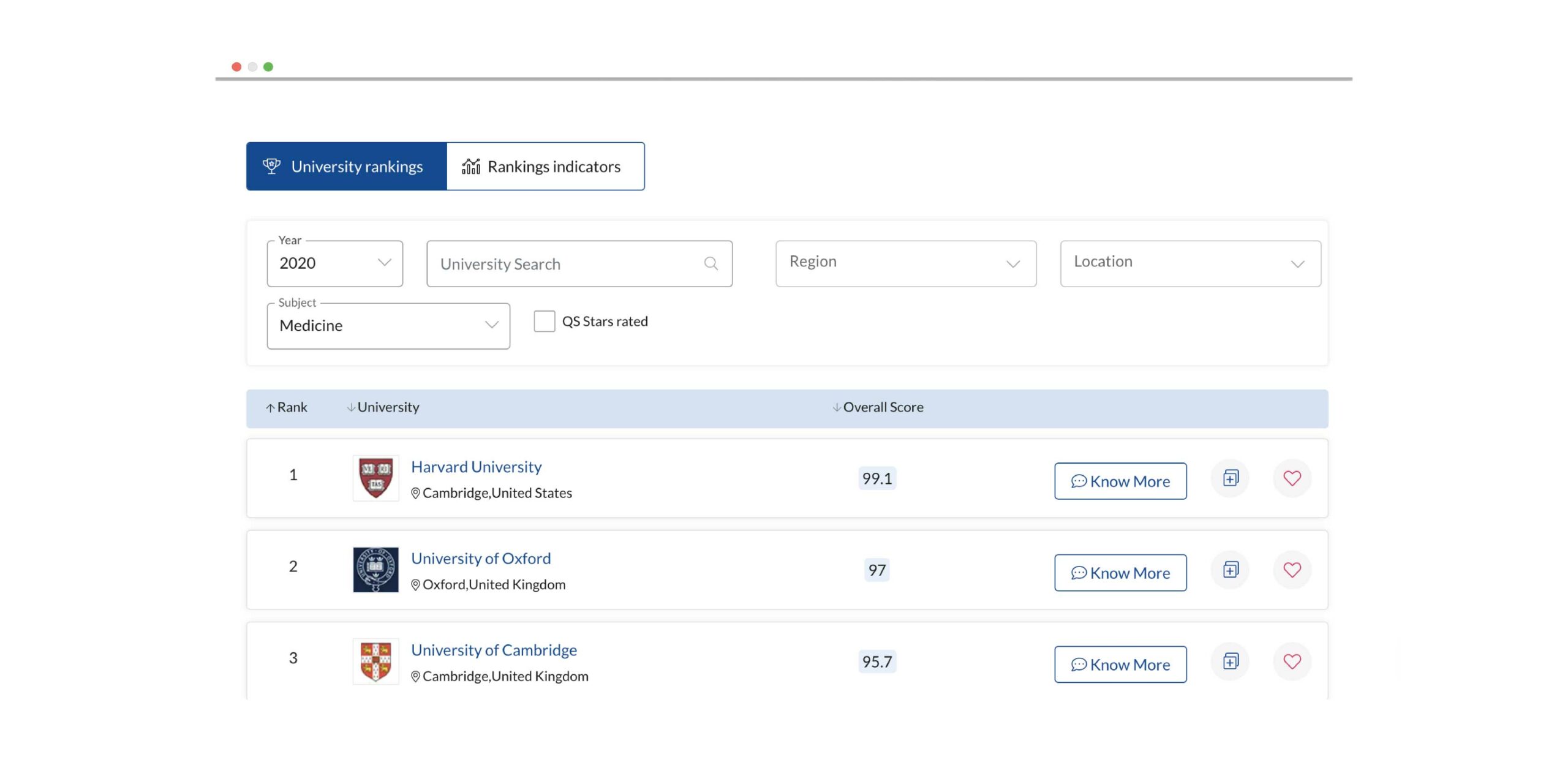Click the green window dot

[x=268, y=67]
